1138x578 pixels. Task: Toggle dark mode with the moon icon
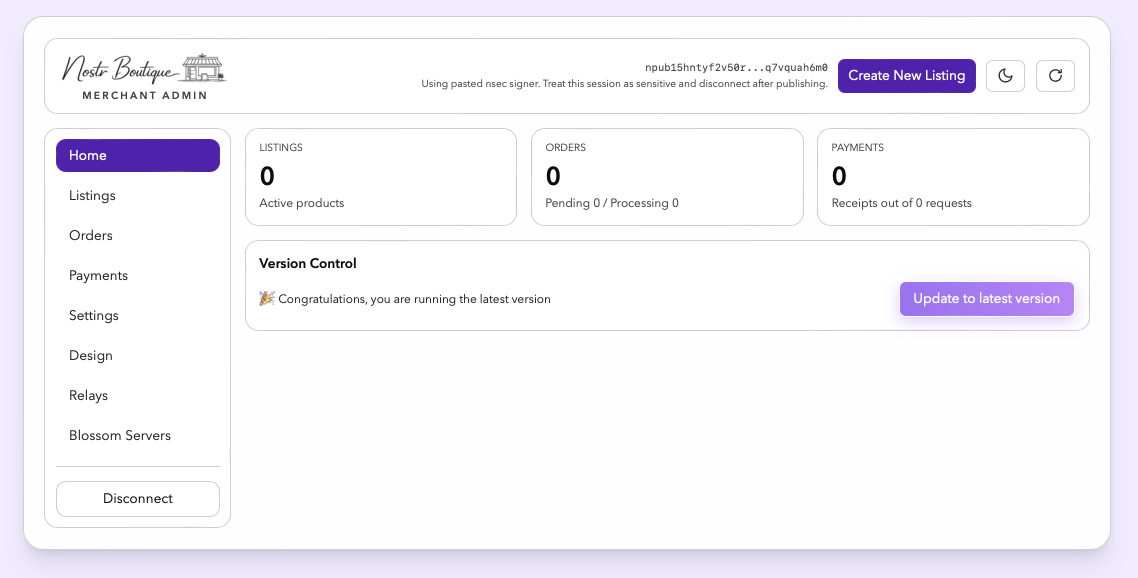1005,75
